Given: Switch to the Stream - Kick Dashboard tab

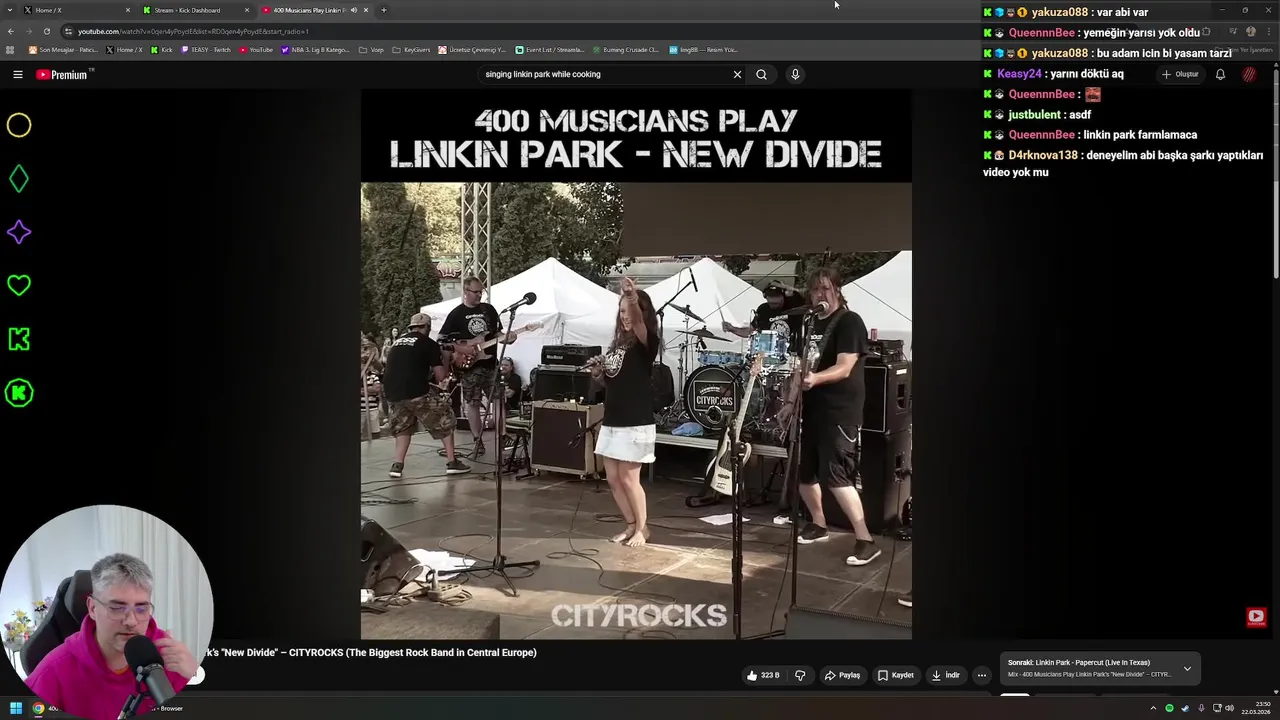Looking at the screenshot, I should [x=195, y=10].
